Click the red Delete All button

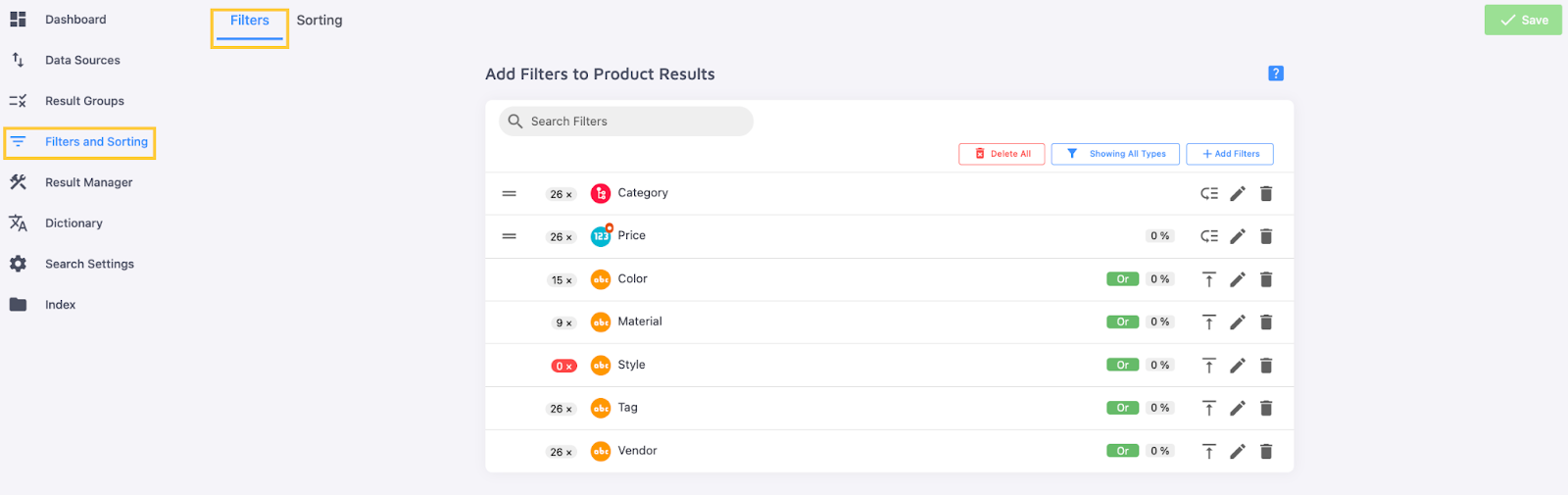coord(1002,154)
